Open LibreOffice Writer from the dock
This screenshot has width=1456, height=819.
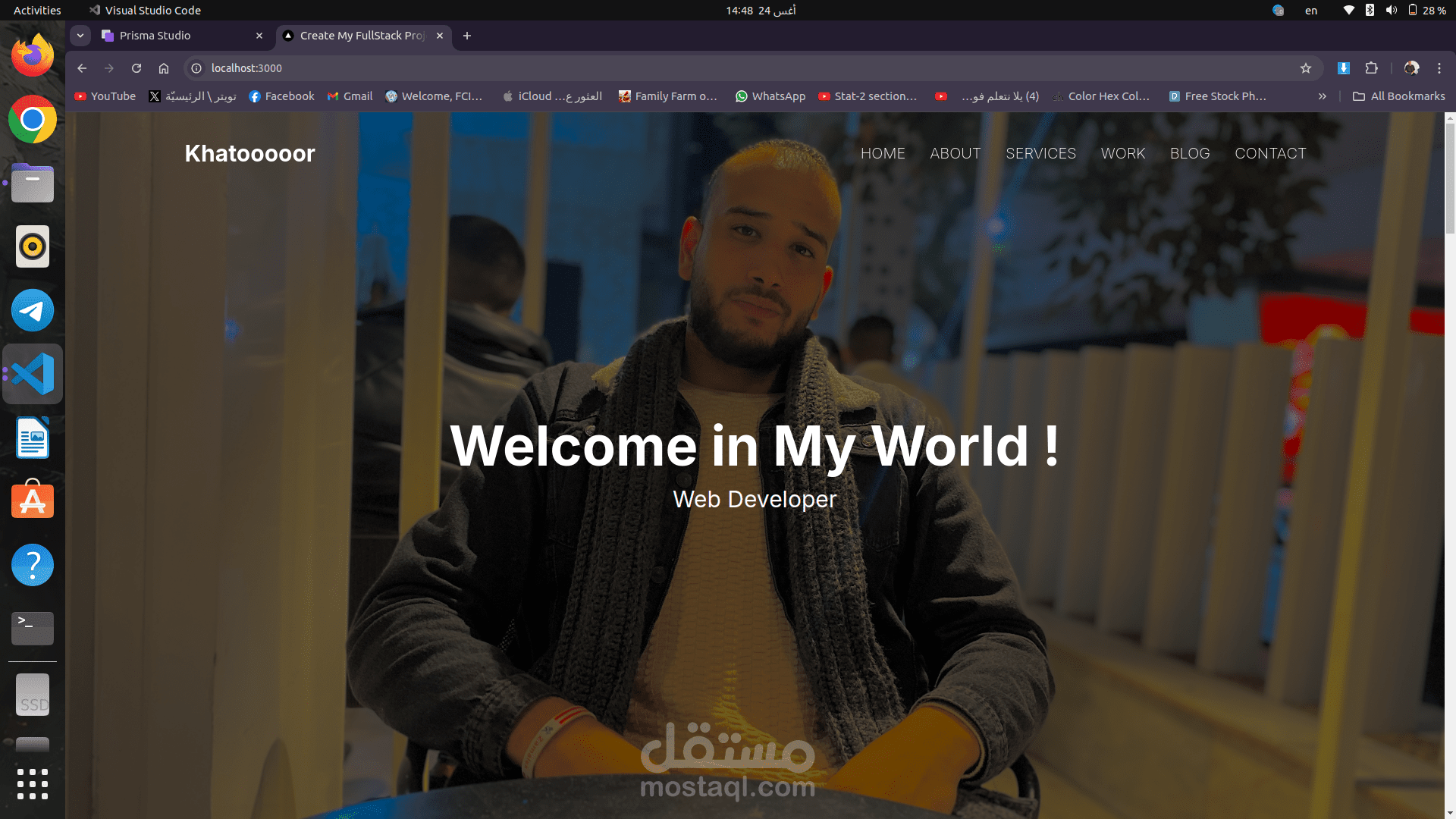tap(33, 438)
